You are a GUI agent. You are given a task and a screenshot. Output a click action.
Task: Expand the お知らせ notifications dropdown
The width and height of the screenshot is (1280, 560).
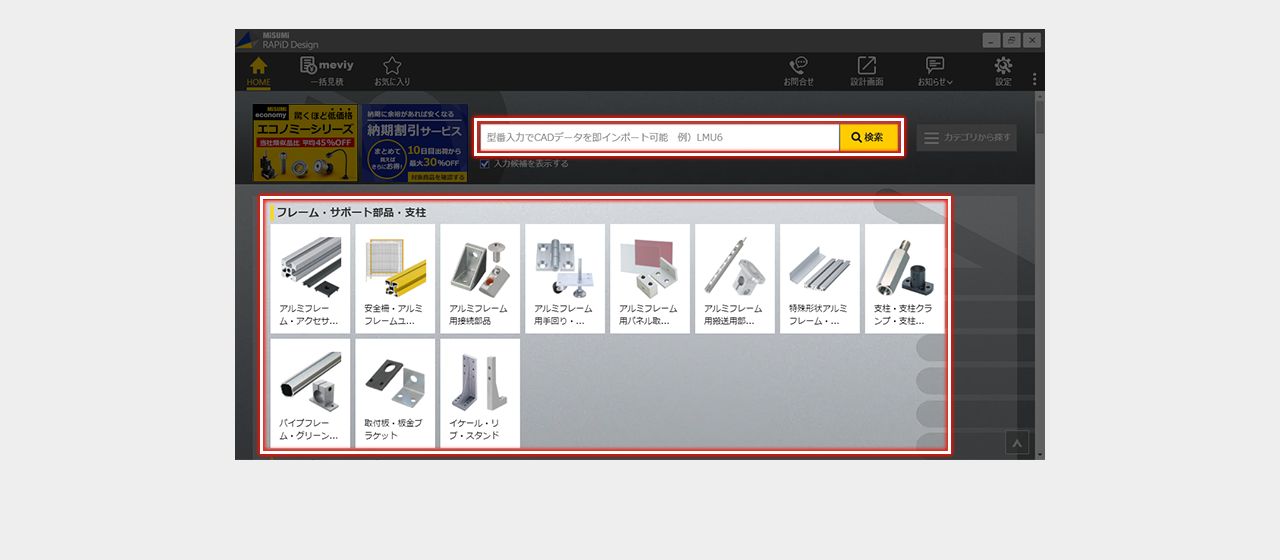pyautogui.click(x=935, y=70)
